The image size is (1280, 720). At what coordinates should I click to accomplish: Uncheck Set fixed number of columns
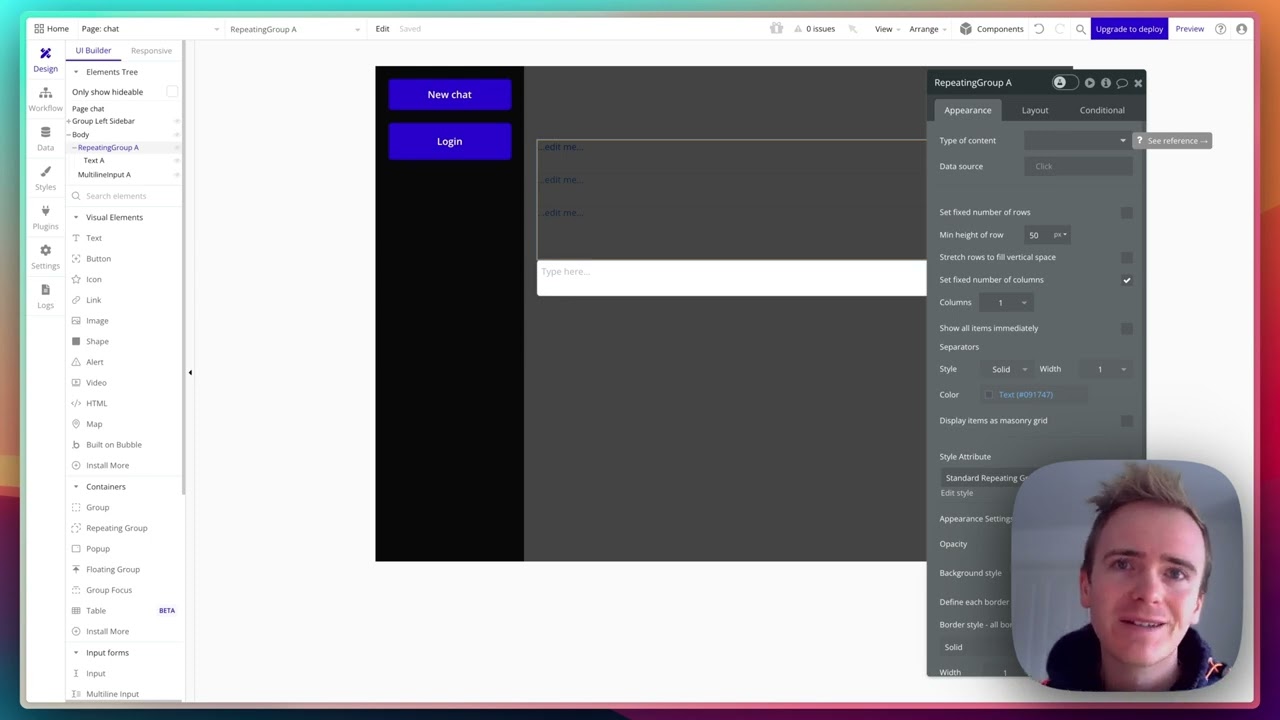click(x=1127, y=280)
